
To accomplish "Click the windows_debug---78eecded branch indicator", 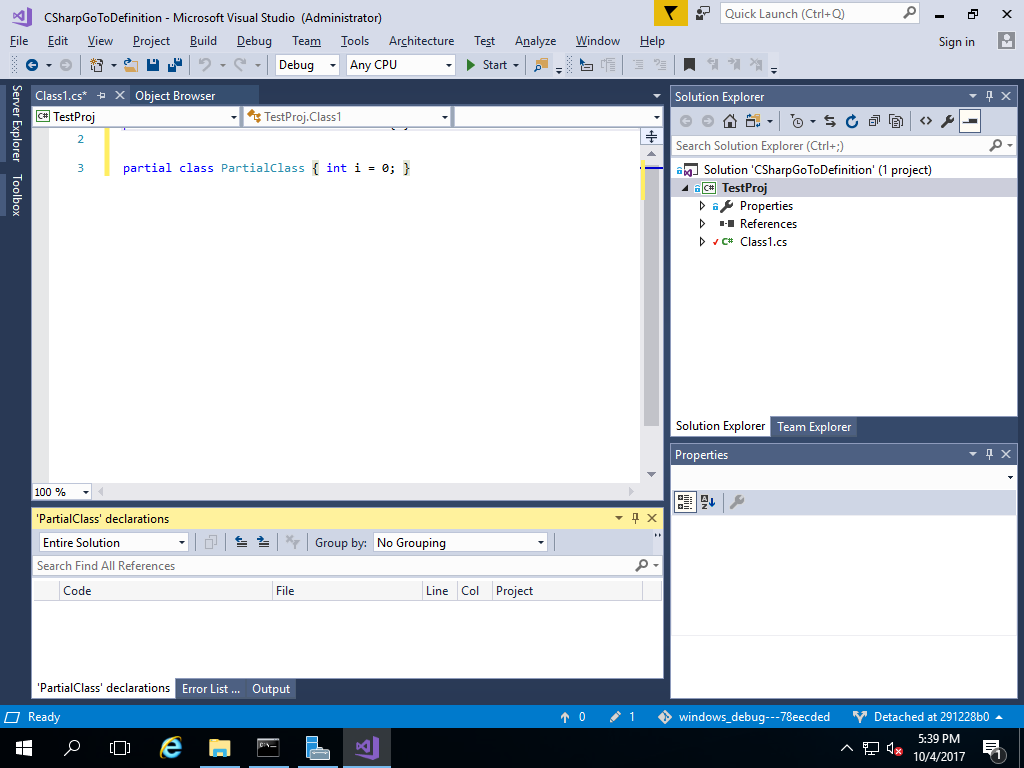I will (x=744, y=716).
